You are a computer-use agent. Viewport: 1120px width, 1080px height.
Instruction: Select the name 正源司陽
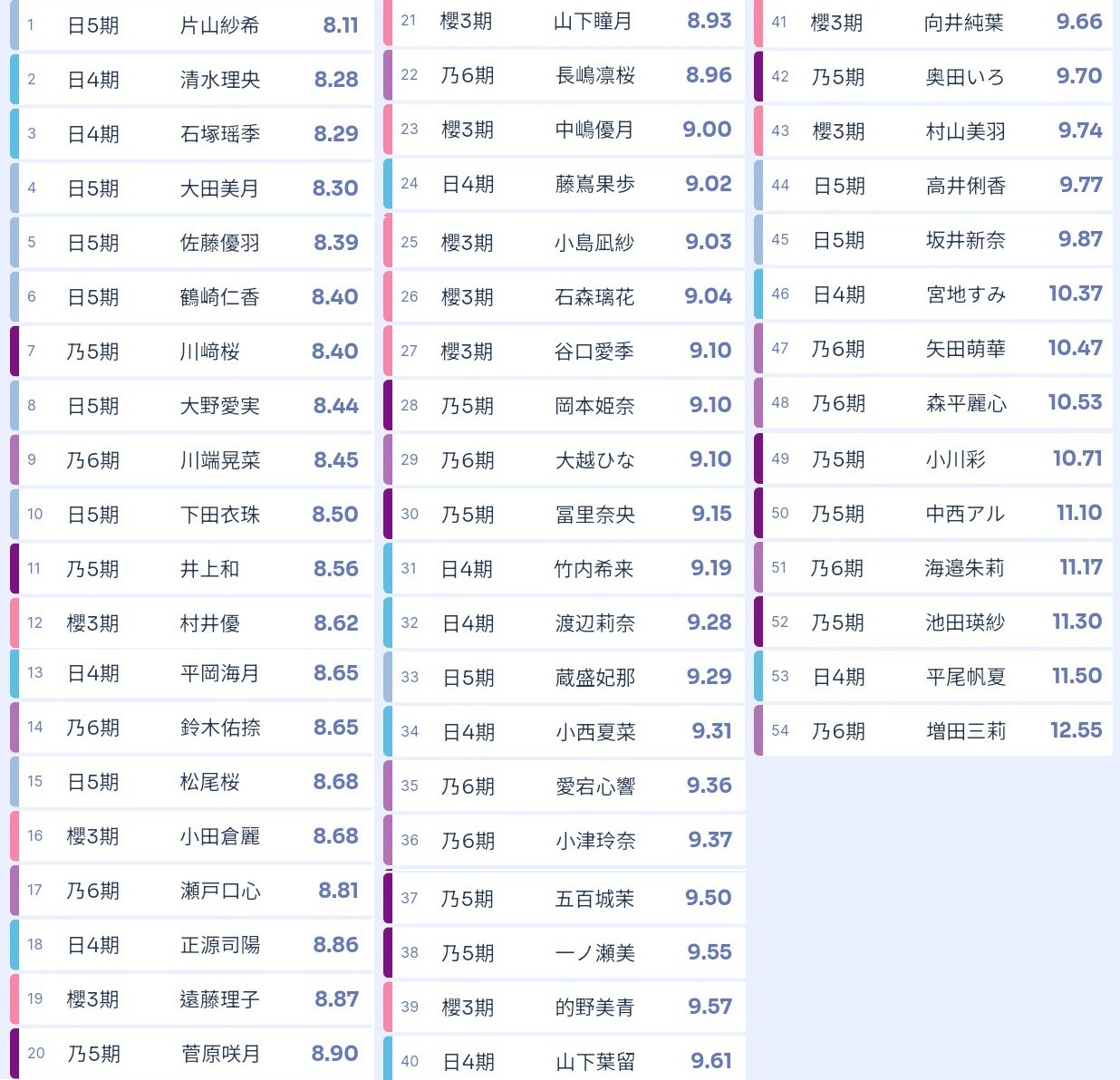tap(219, 945)
